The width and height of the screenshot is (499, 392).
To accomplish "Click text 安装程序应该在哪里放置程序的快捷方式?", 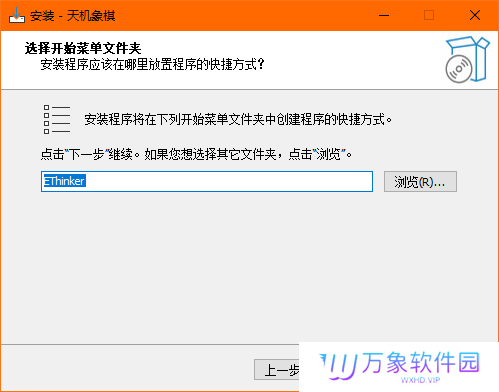I will coord(152,64).
